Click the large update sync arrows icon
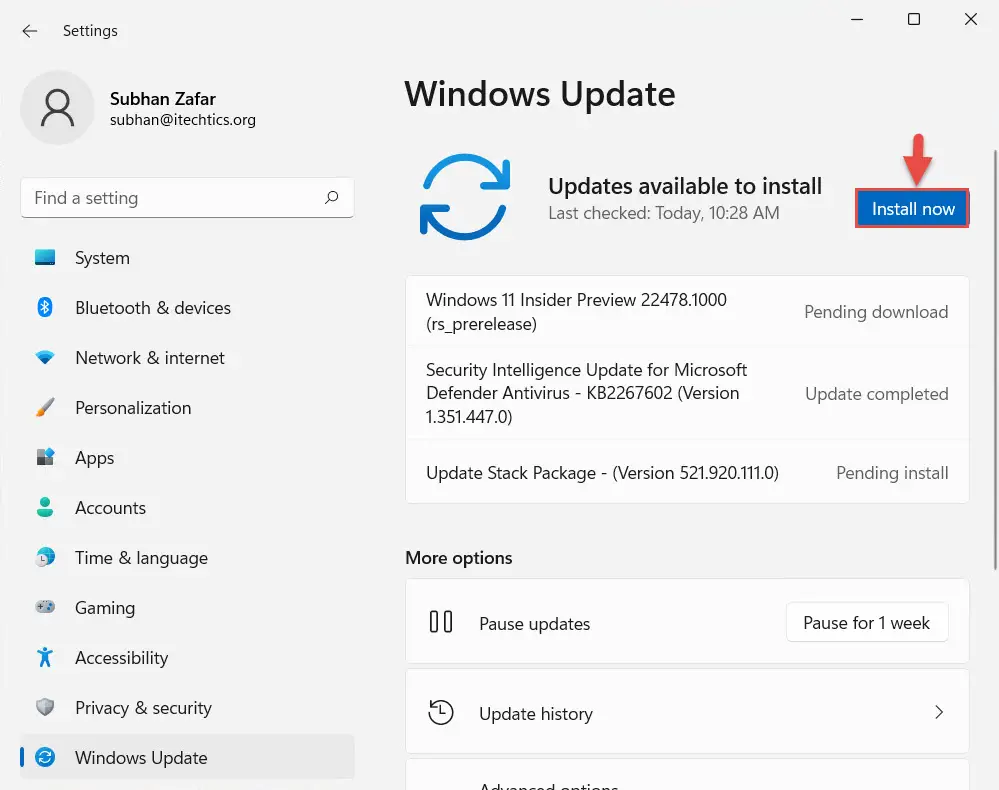 (465, 197)
